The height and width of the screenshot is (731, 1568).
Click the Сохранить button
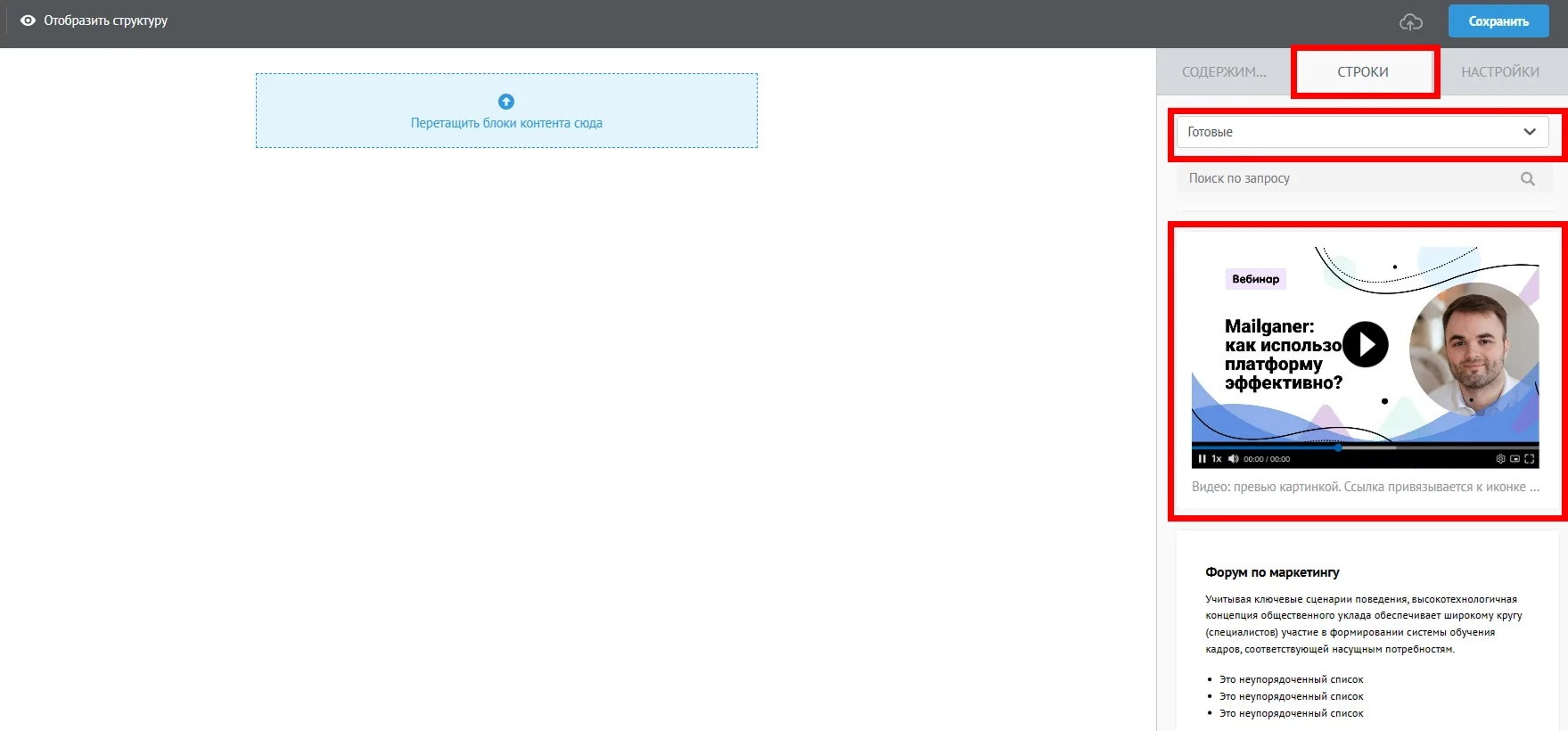coord(1498,21)
